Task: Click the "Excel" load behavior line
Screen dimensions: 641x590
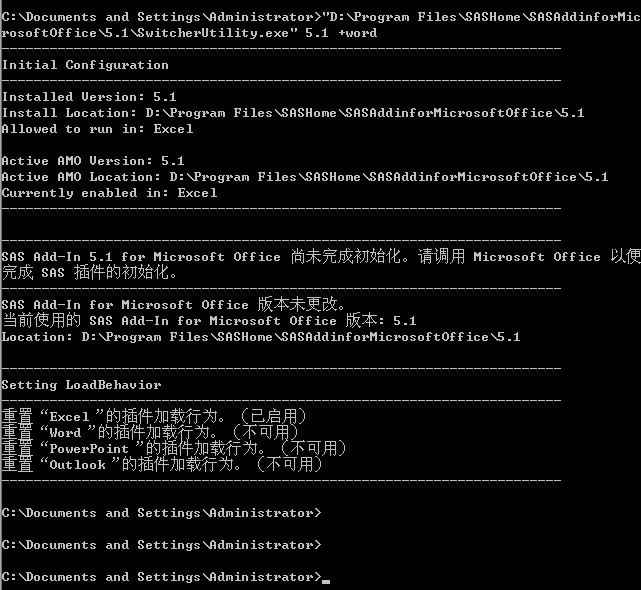Action: point(153,416)
